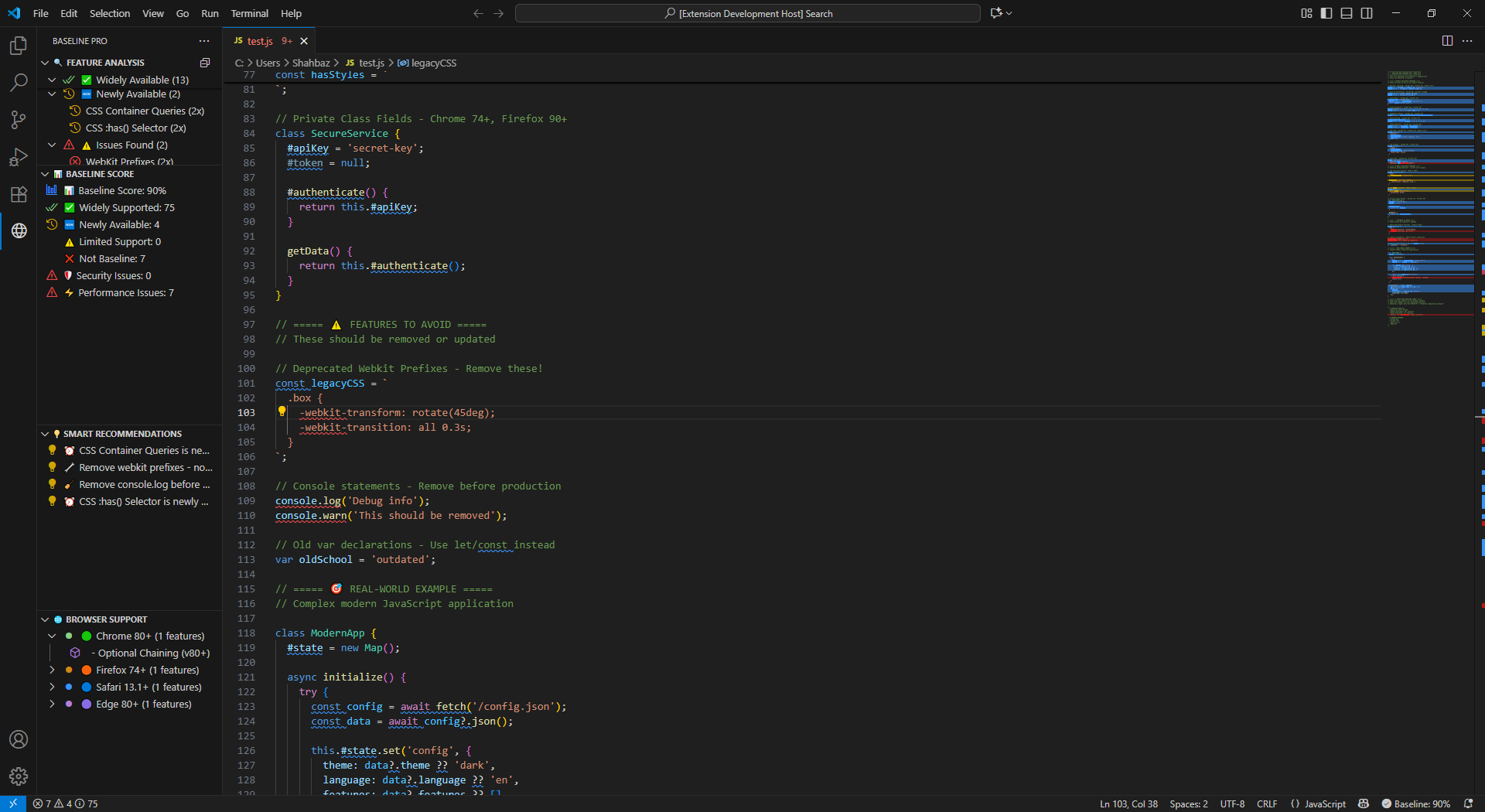
Task: Open the Extensions view
Action: pos(19,194)
